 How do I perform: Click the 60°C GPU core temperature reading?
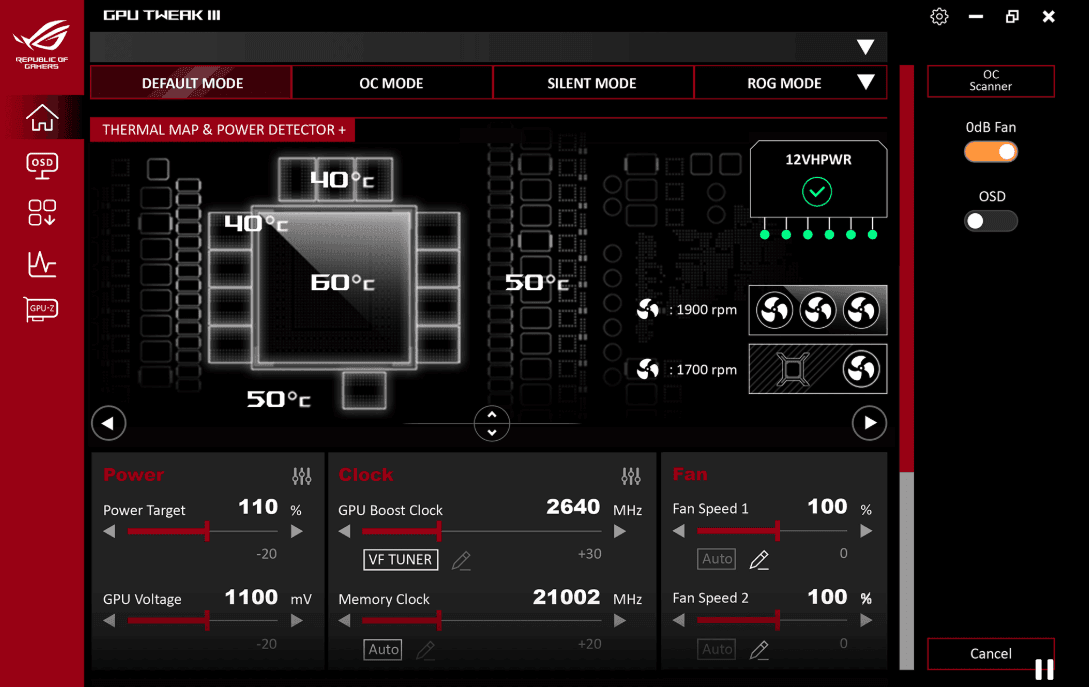(x=342, y=283)
